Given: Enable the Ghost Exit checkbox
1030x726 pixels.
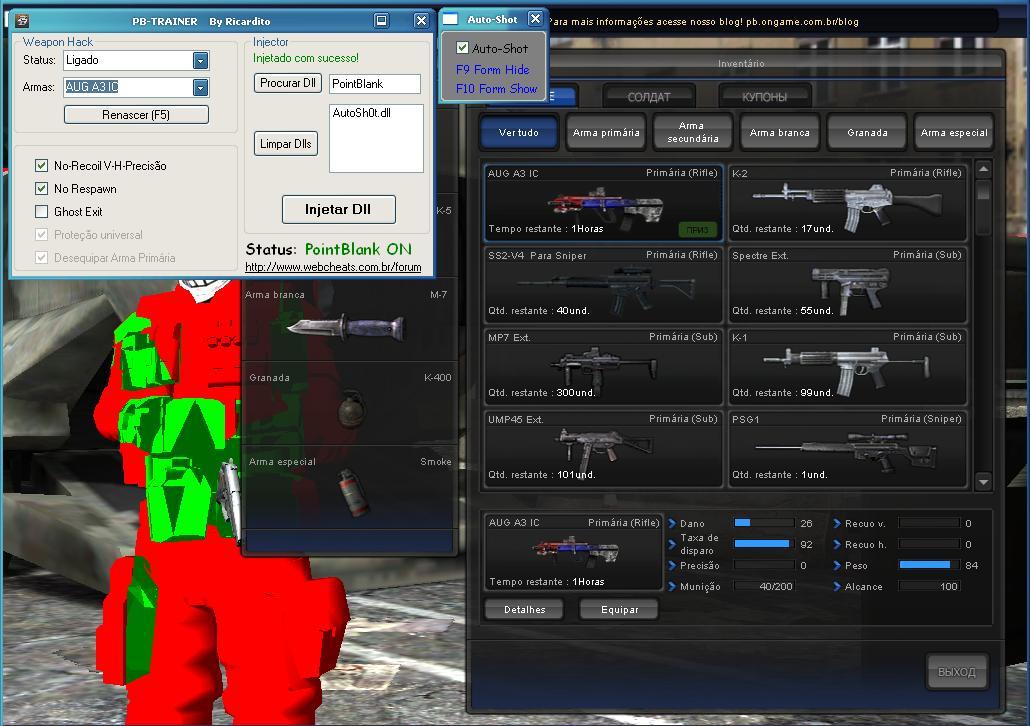Looking at the screenshot, I should click(x=42, y=212).
